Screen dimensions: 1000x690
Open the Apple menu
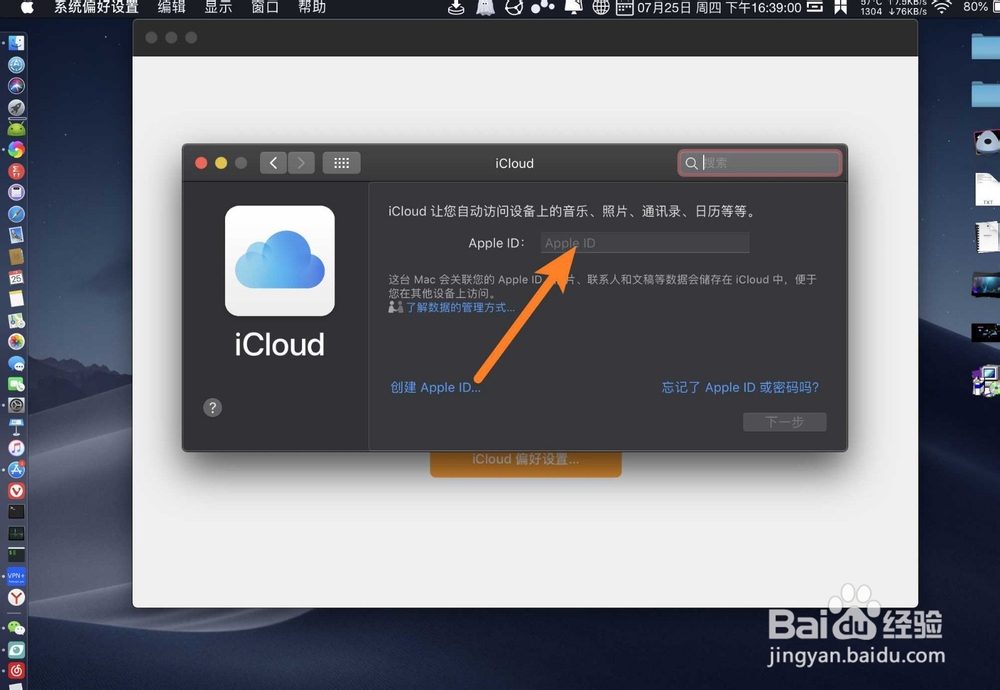coord(27,7)
